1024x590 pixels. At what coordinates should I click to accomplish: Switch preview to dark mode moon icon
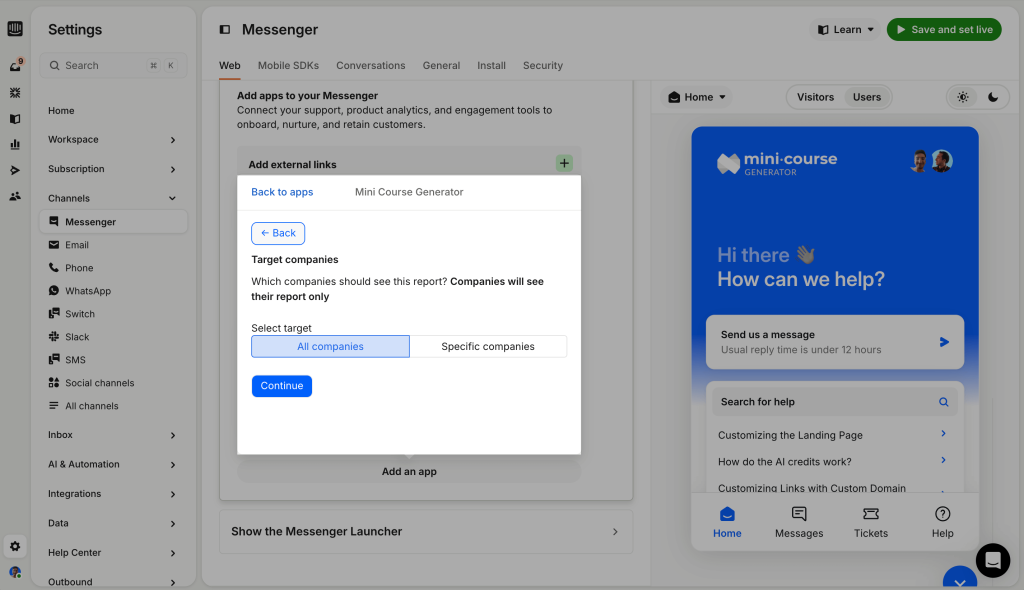coord(993,97)
